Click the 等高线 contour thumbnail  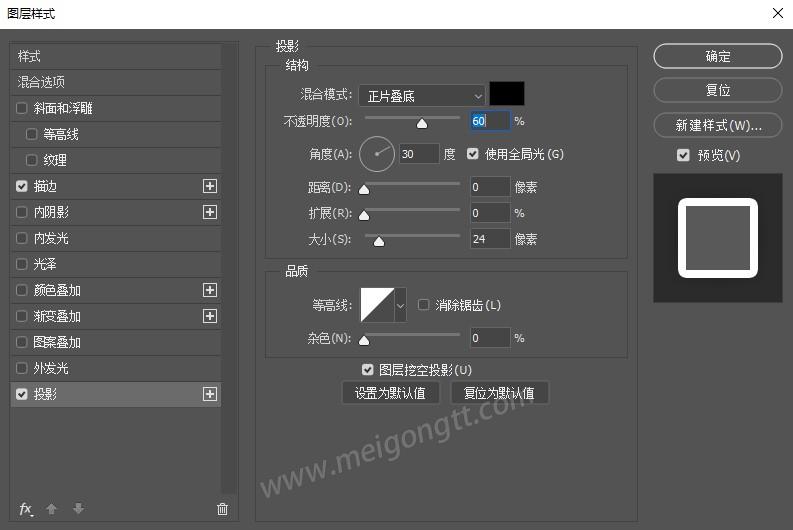pos(377,305)
